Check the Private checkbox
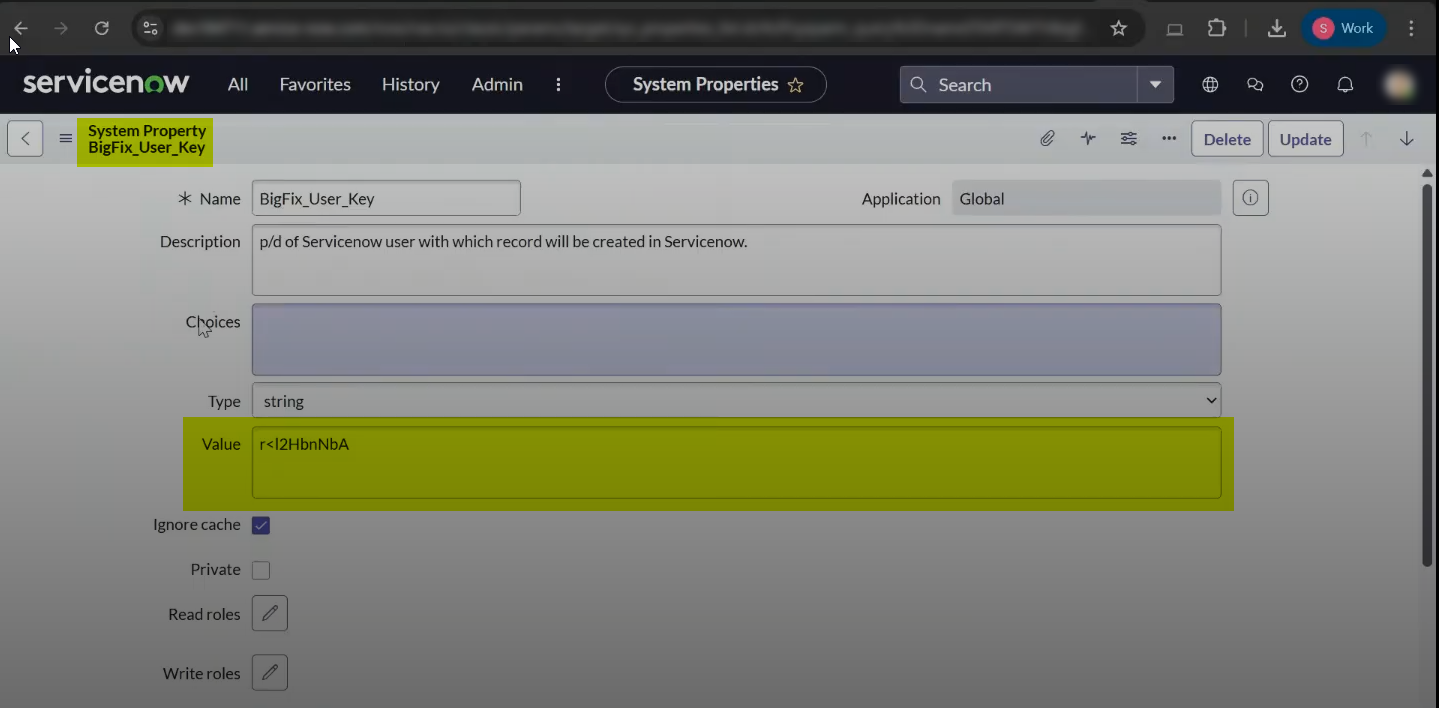 261,570
